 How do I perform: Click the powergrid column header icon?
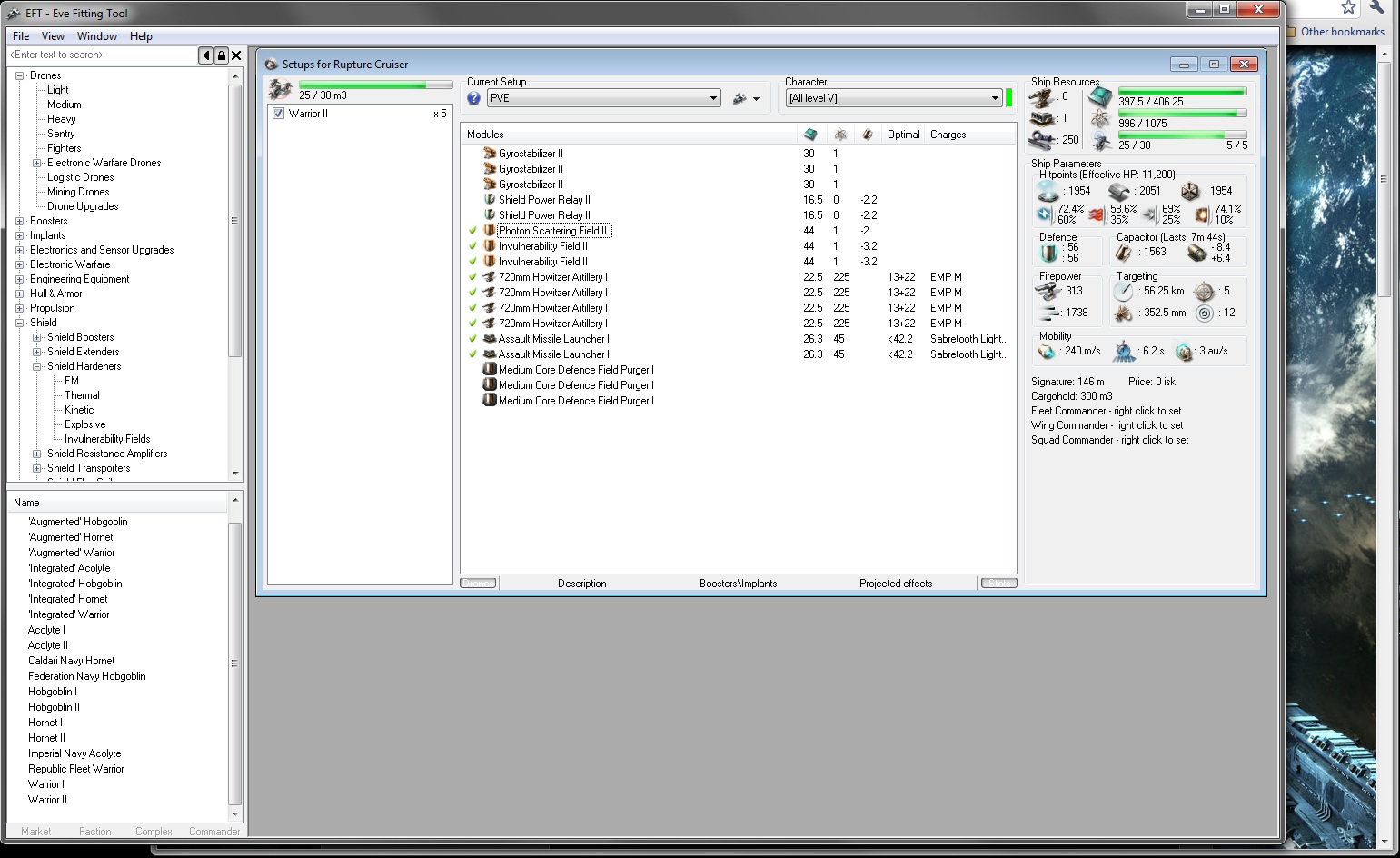point(840,135)
